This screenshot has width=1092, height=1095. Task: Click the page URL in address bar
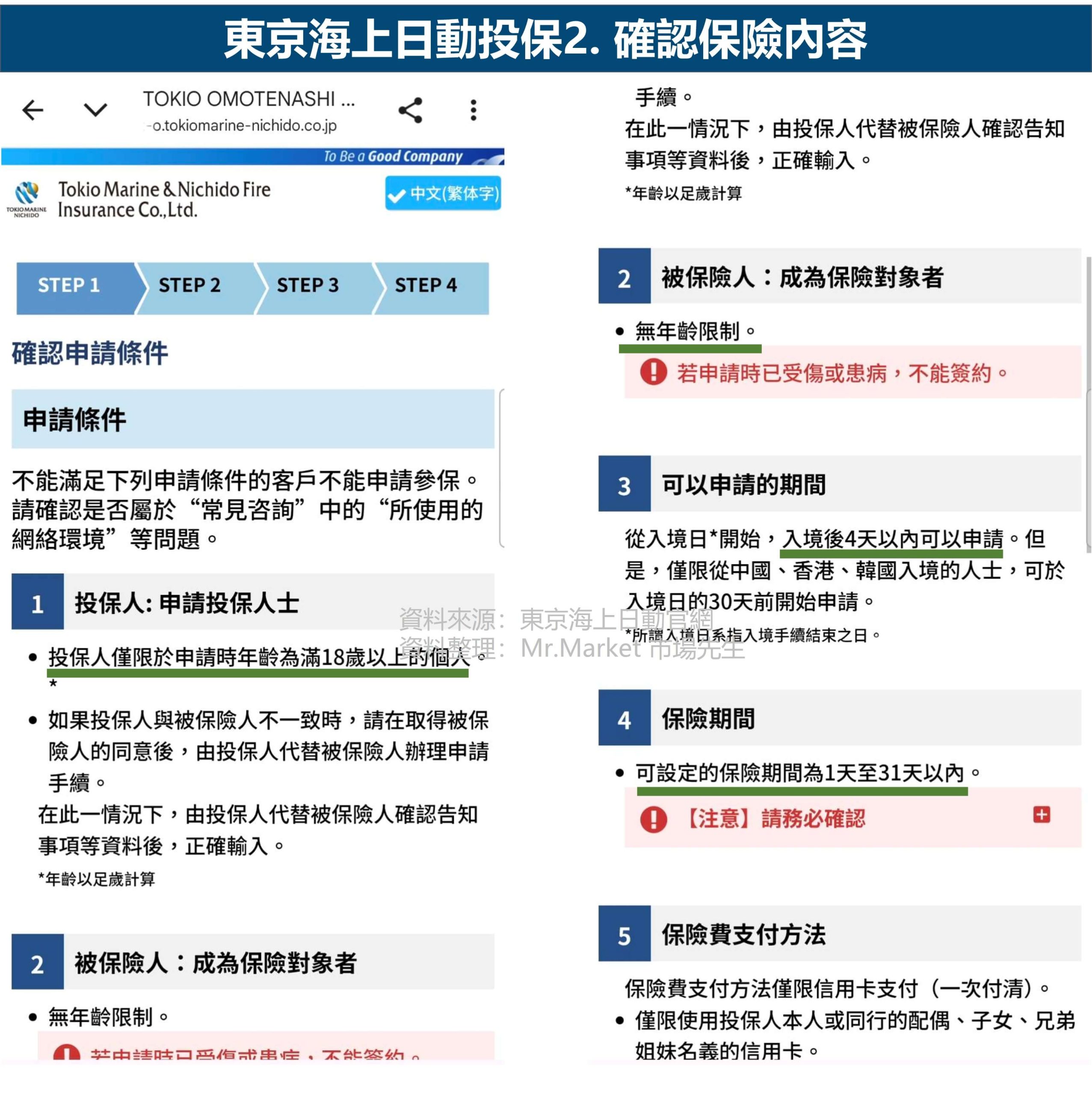244,125
